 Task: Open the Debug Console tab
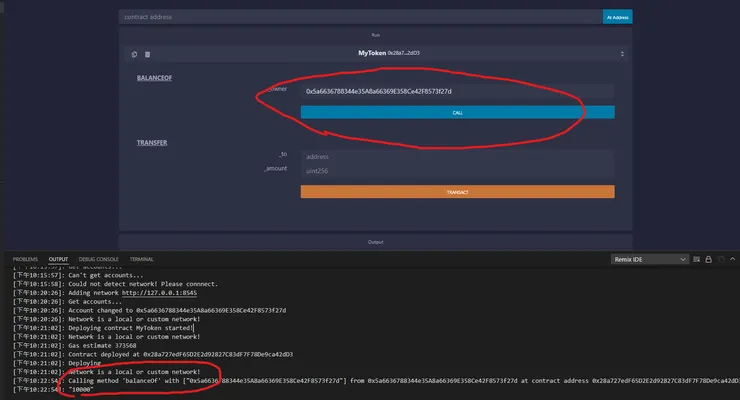(99, 259)
